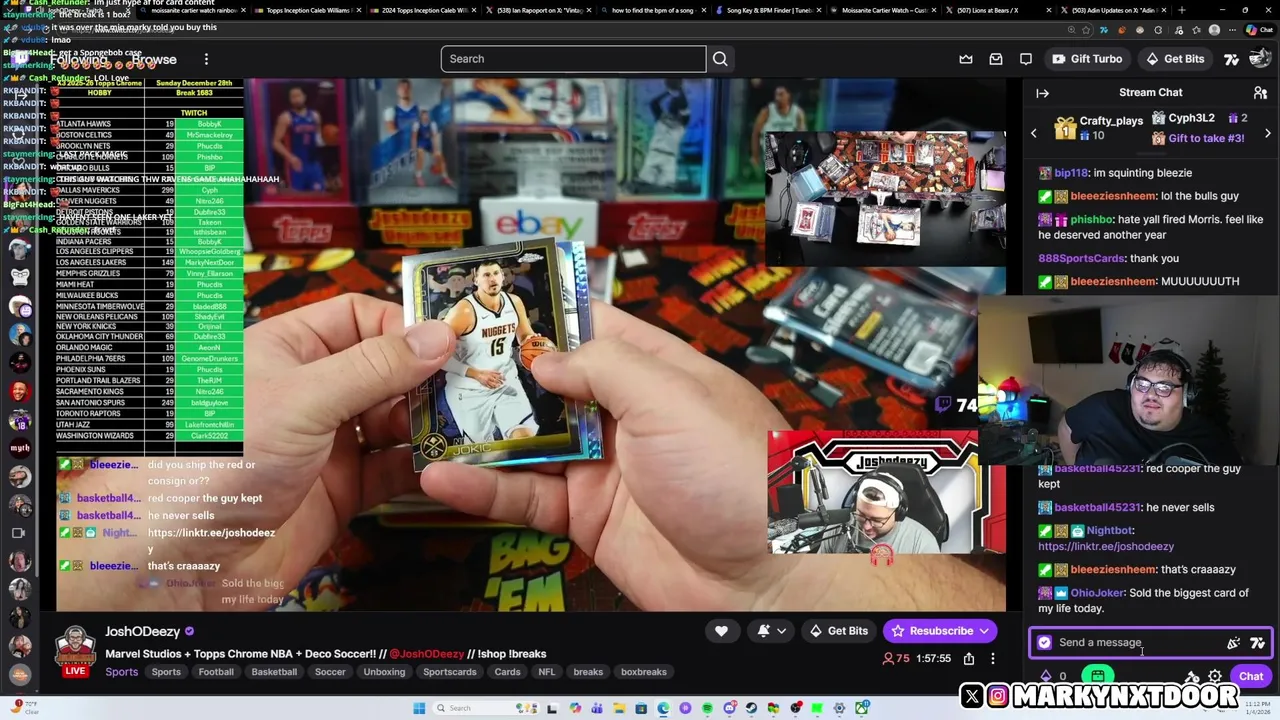Viewport: 1280px width, 720px height.
Task: Click the share stream icon
Action: [x=969, y=658]
